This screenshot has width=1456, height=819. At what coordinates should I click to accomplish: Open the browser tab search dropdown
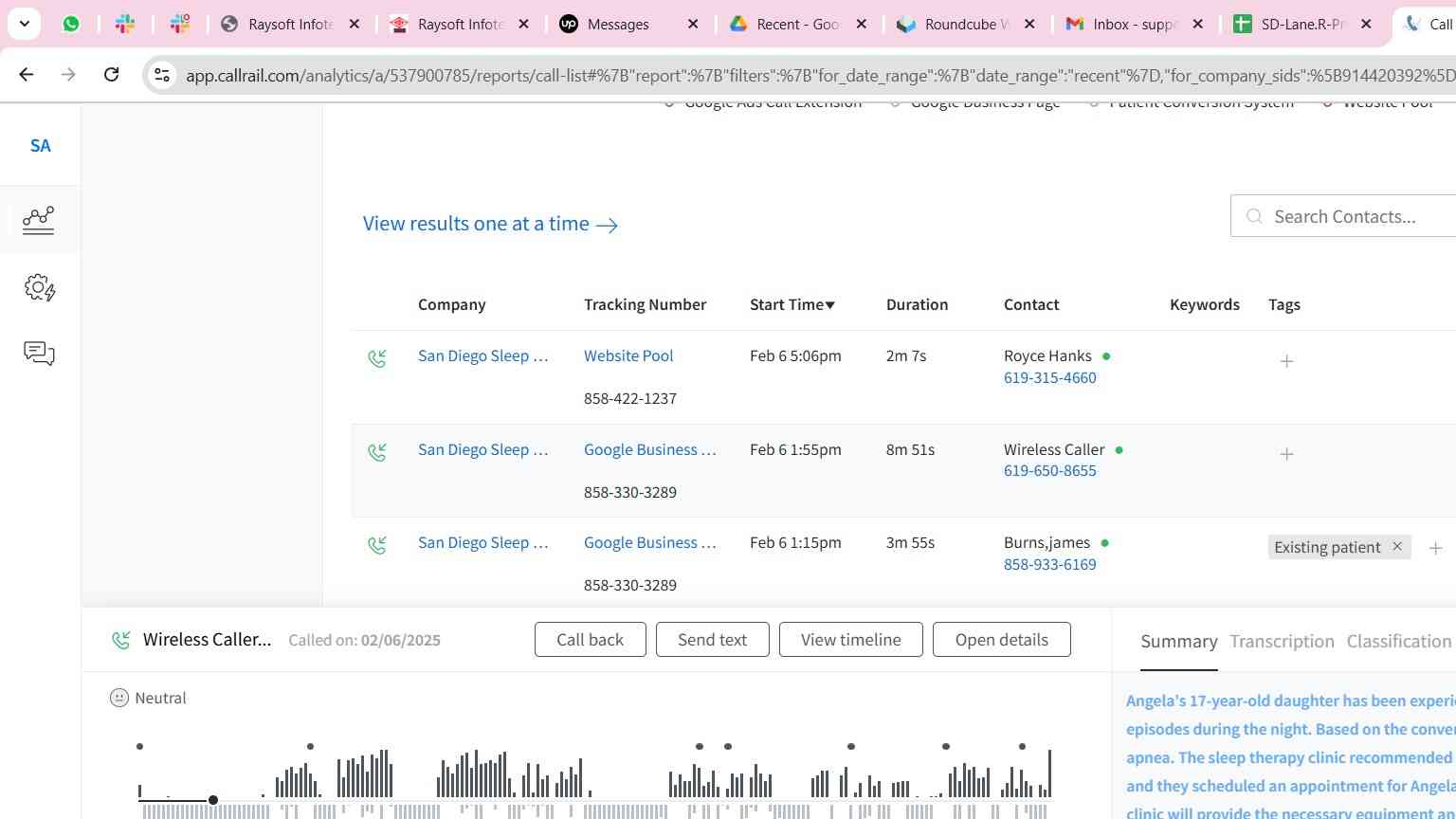click(24, 24)
